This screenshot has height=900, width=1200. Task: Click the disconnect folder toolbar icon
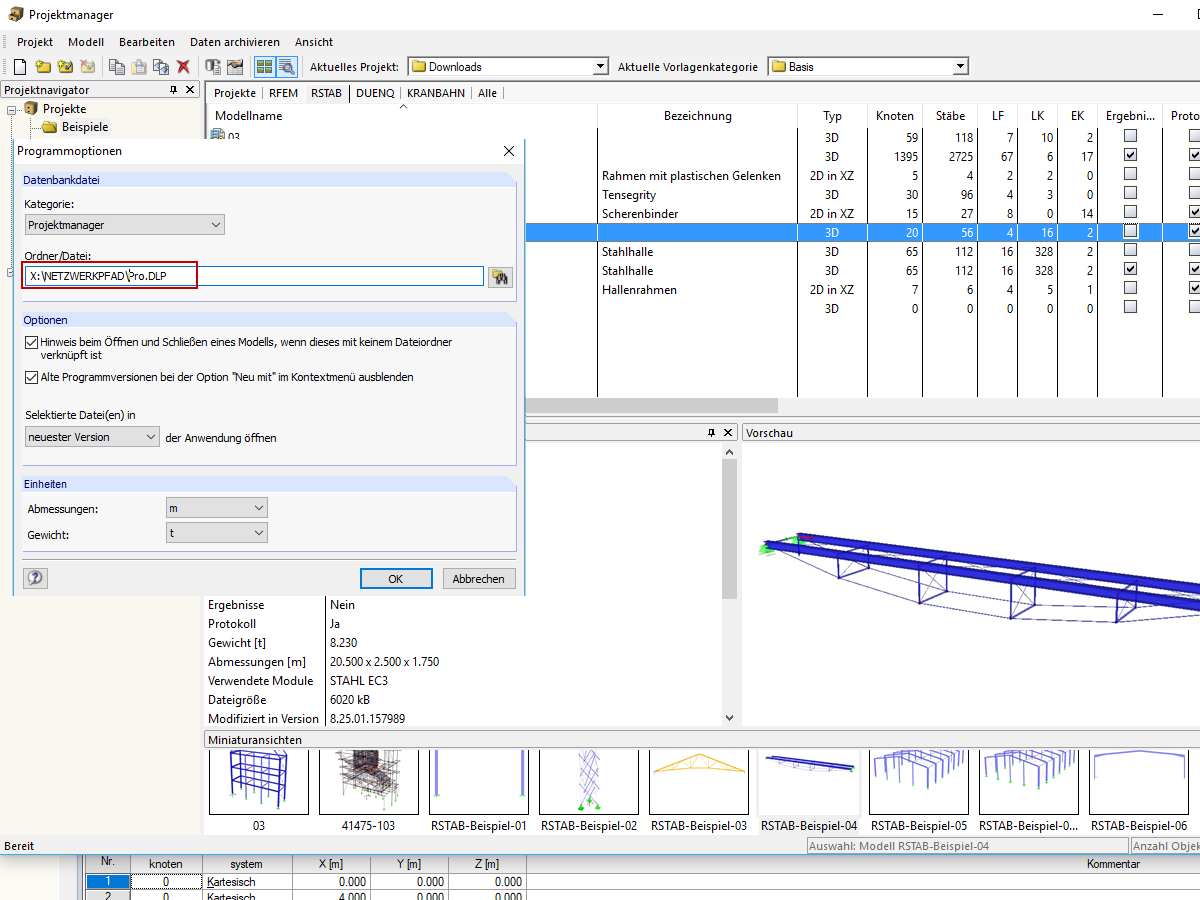pyautogui.click(x=87, y=67)
